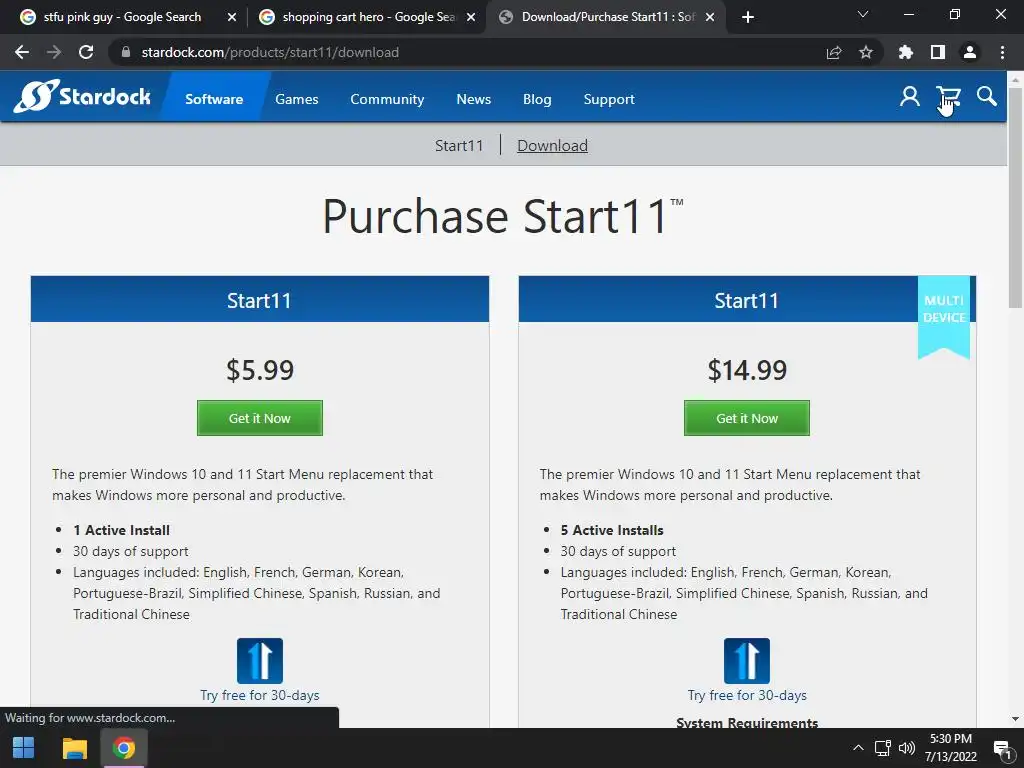Open the News nav item
Image resolution: width=1024 pixels, height=768 pixels.
tap(473, 99)
